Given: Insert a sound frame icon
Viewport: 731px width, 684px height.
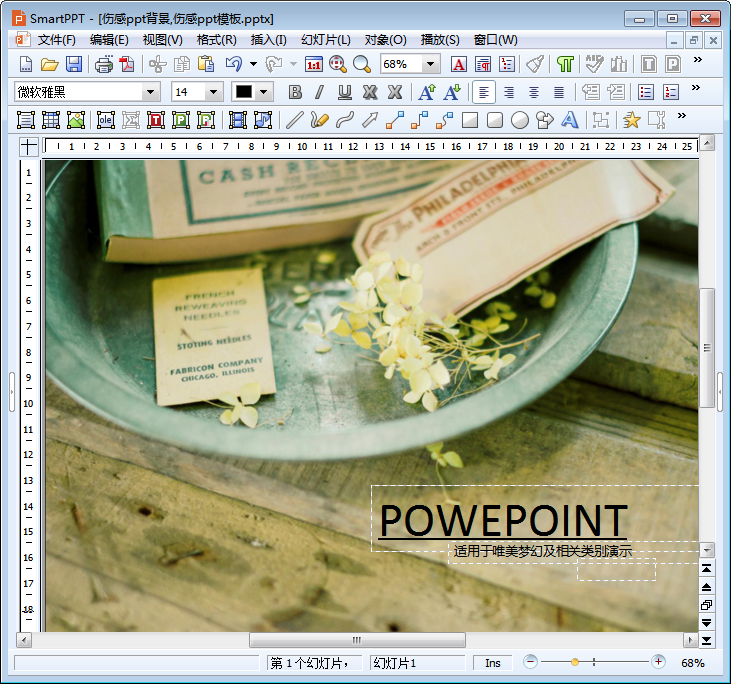Looking at the screenshot, I should coord(263,120).
